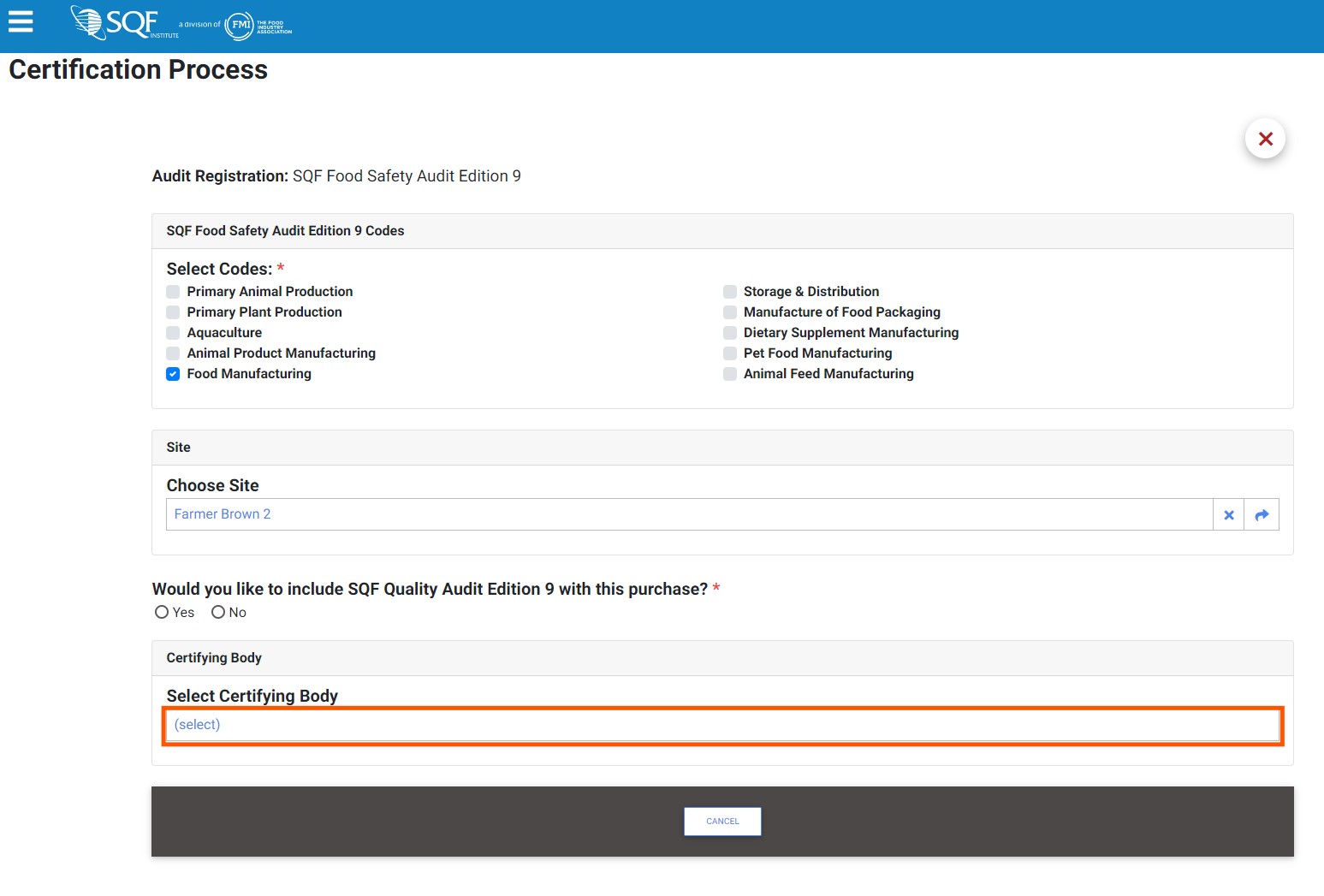The height and width of the screenshot is (896, 1324).
Task: Tick the Dietary Supplement Manufacturing checkbox
Action: (730, 333)
